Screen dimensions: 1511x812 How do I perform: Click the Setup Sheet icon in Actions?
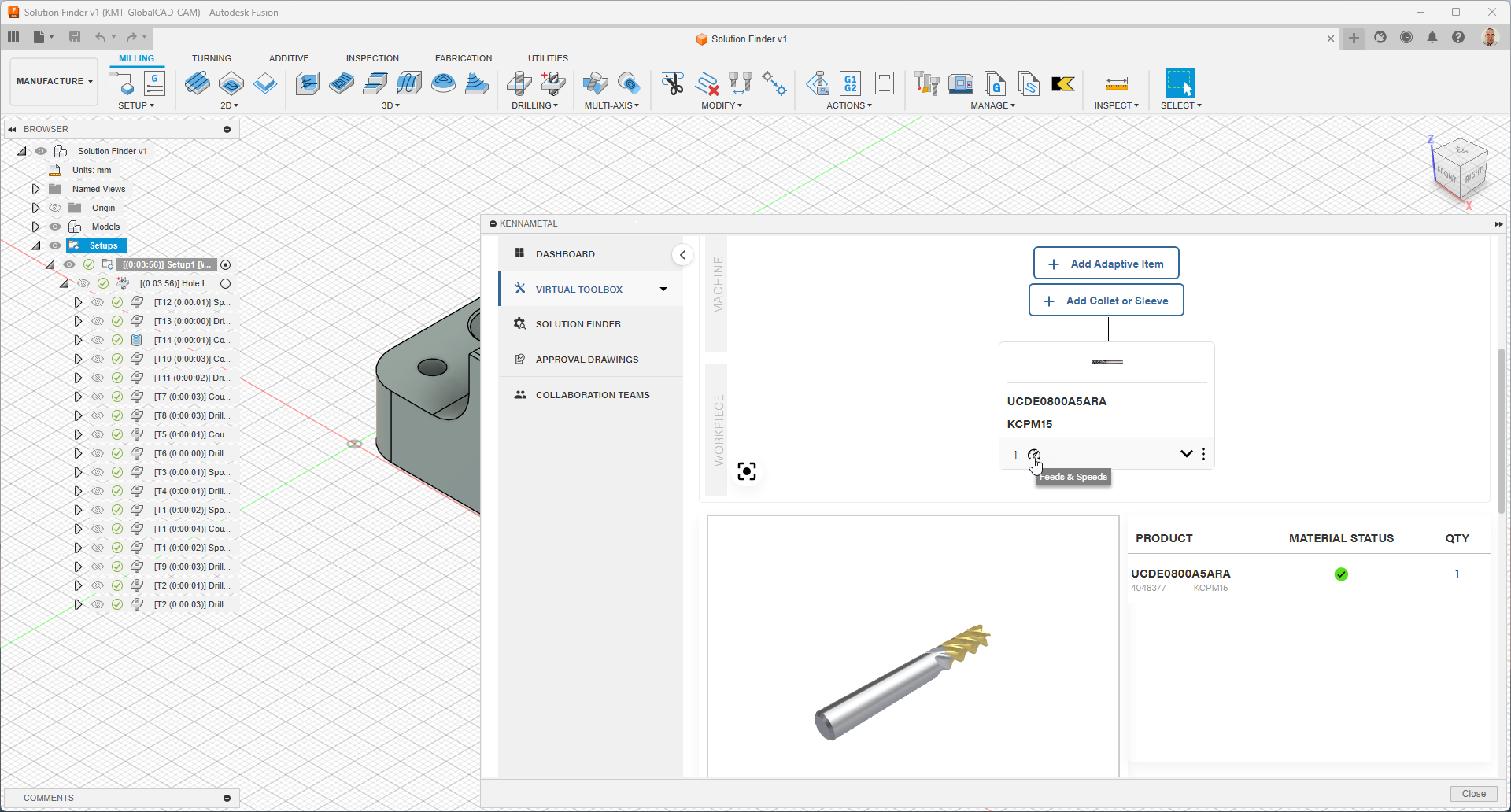884,84
